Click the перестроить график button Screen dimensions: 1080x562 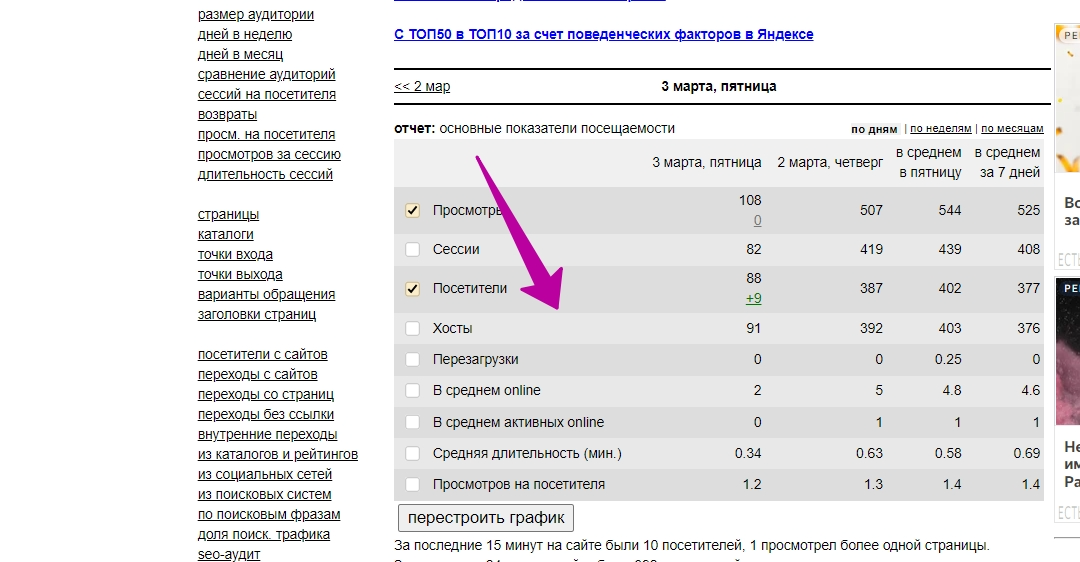point(486,518)
